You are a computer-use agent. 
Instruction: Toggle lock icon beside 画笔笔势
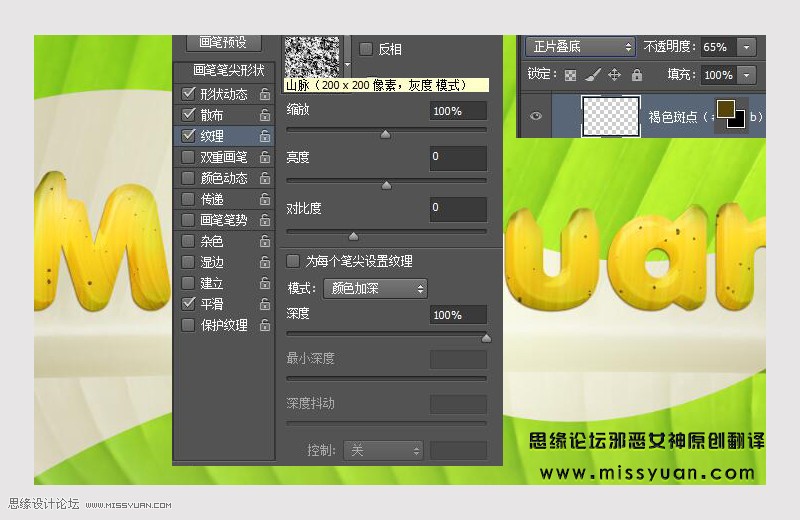265,220
